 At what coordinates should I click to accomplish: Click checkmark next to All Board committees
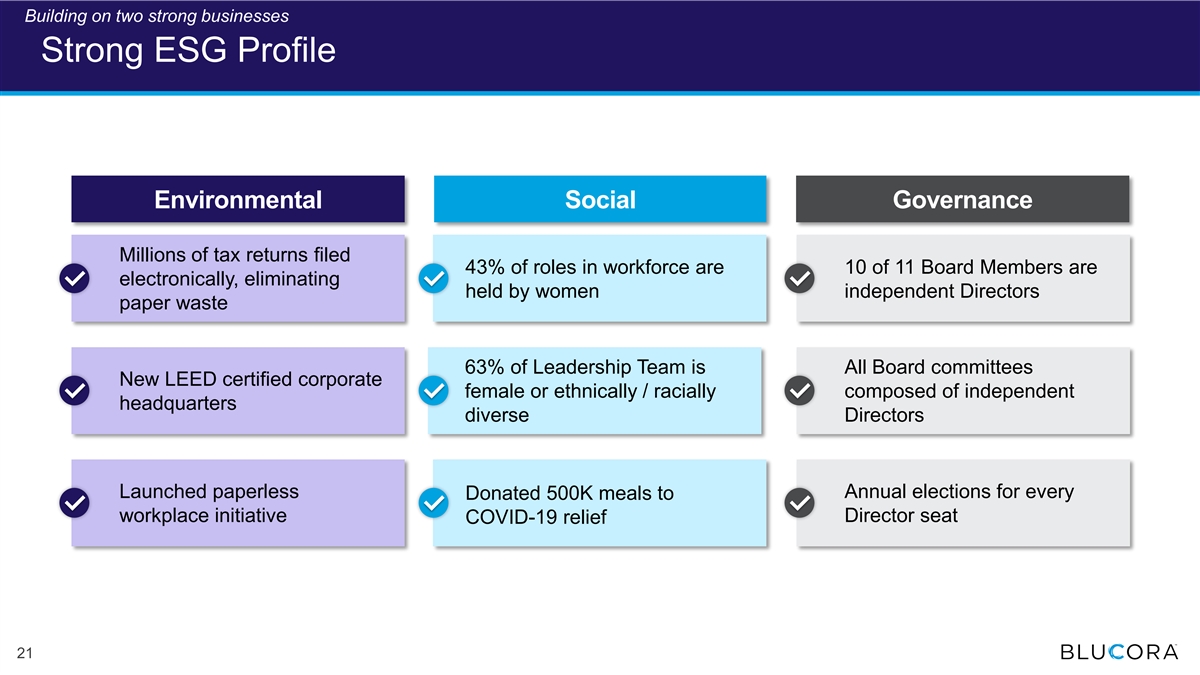pyautogui.click(x=799, y=391)
